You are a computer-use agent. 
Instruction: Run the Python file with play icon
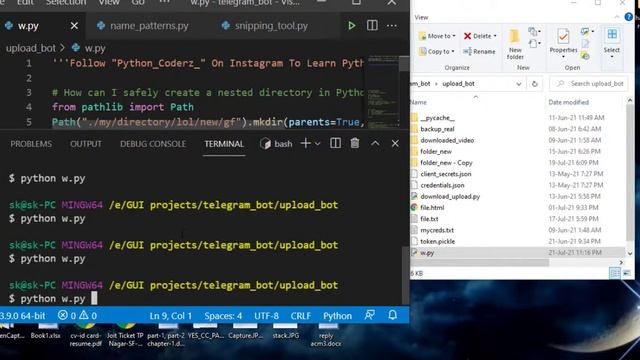pyautogui.click(x=351, y=26)
